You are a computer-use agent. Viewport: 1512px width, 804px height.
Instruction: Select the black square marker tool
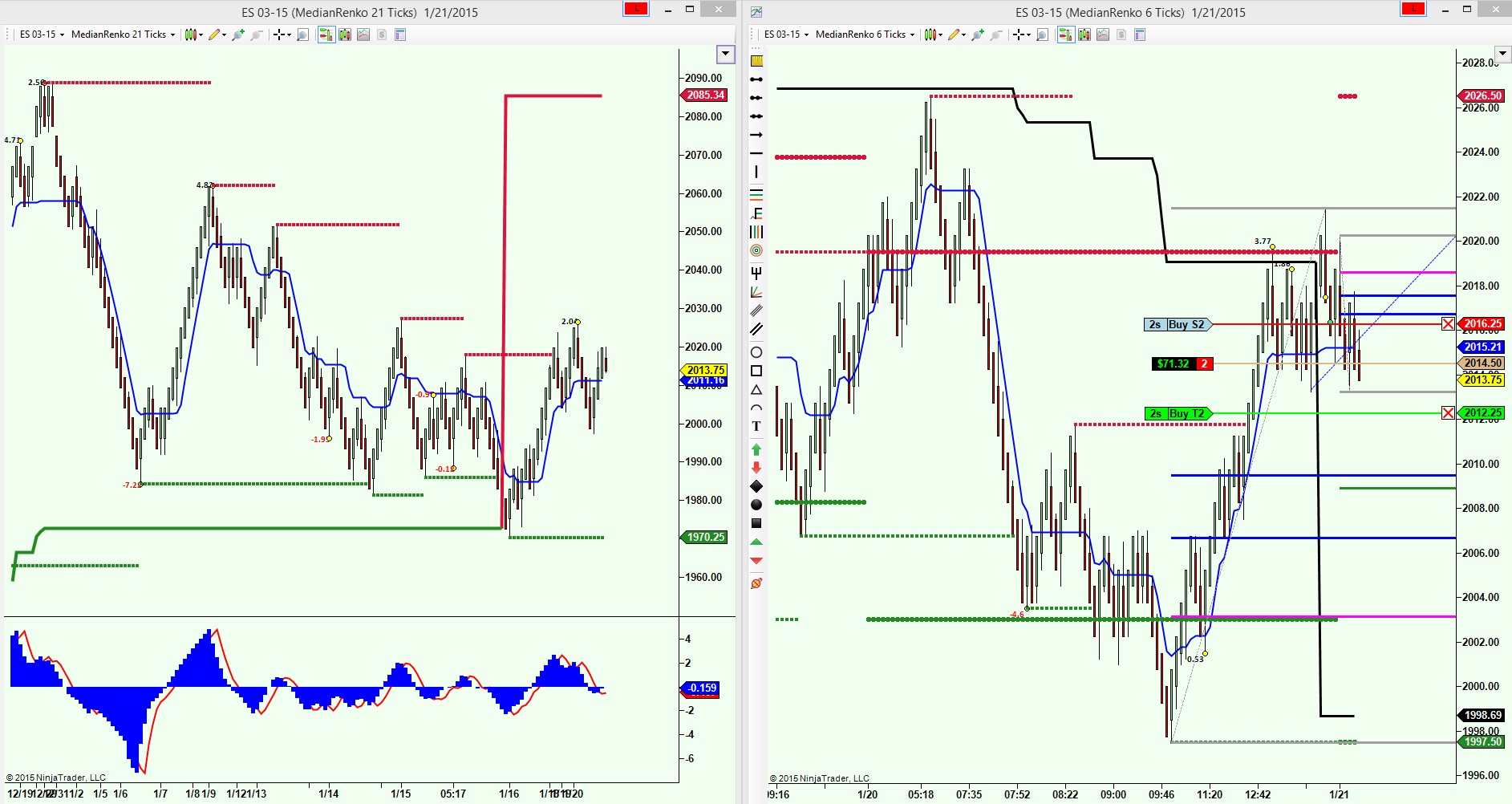pos(756,523)
